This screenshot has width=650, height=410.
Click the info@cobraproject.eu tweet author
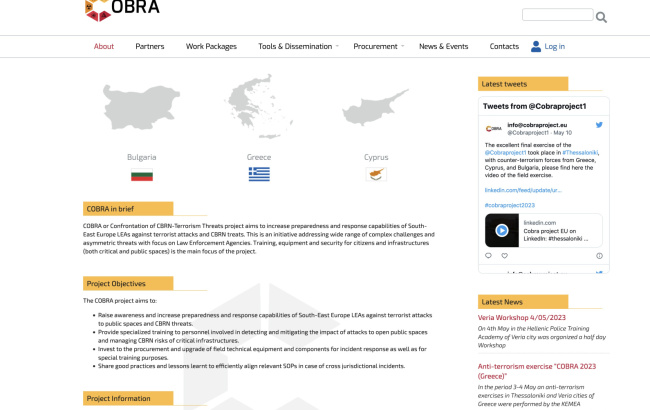(537, 125)
